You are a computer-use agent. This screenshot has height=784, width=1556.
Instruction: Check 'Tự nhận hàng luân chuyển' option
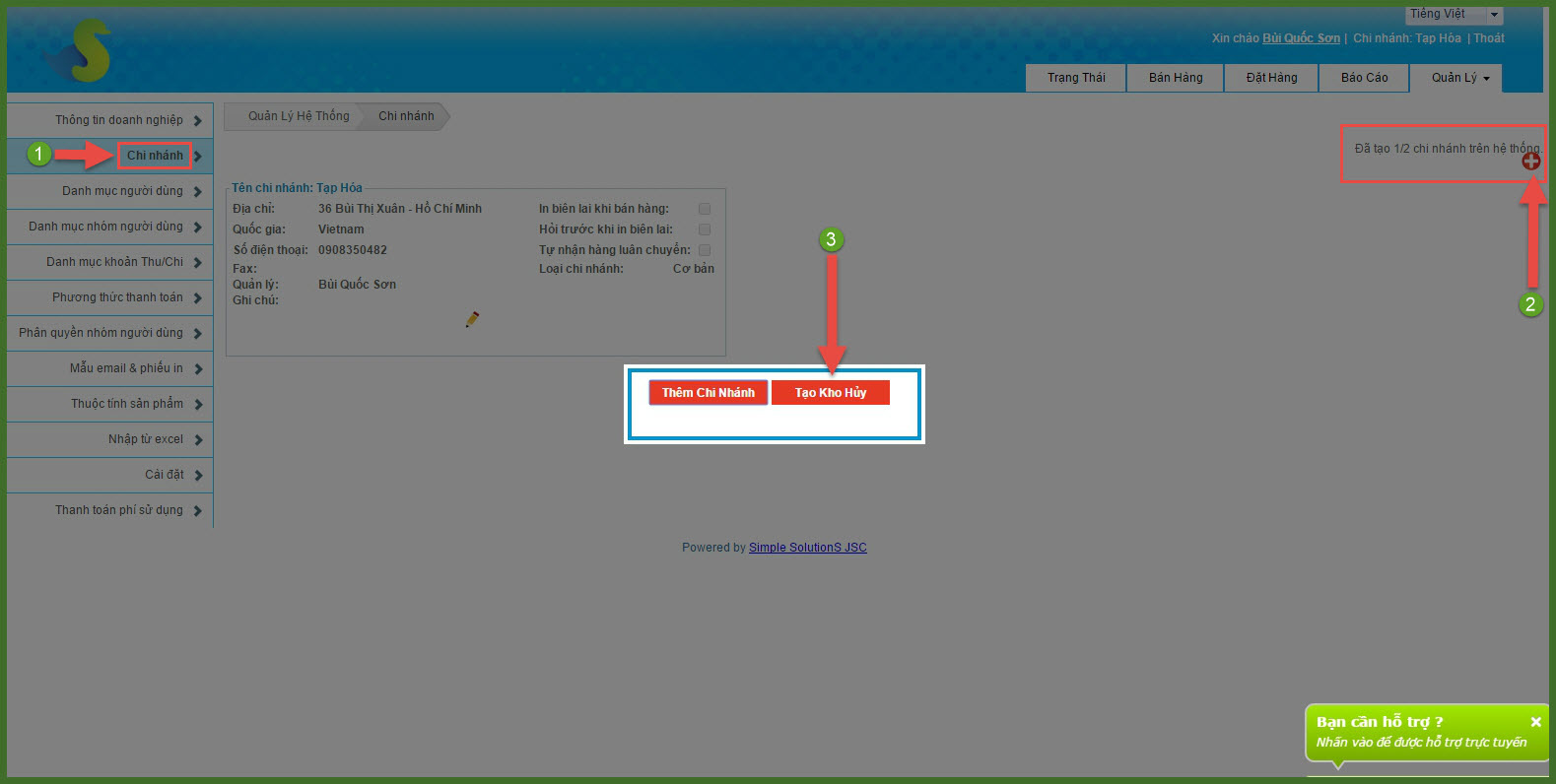point(705,250)
